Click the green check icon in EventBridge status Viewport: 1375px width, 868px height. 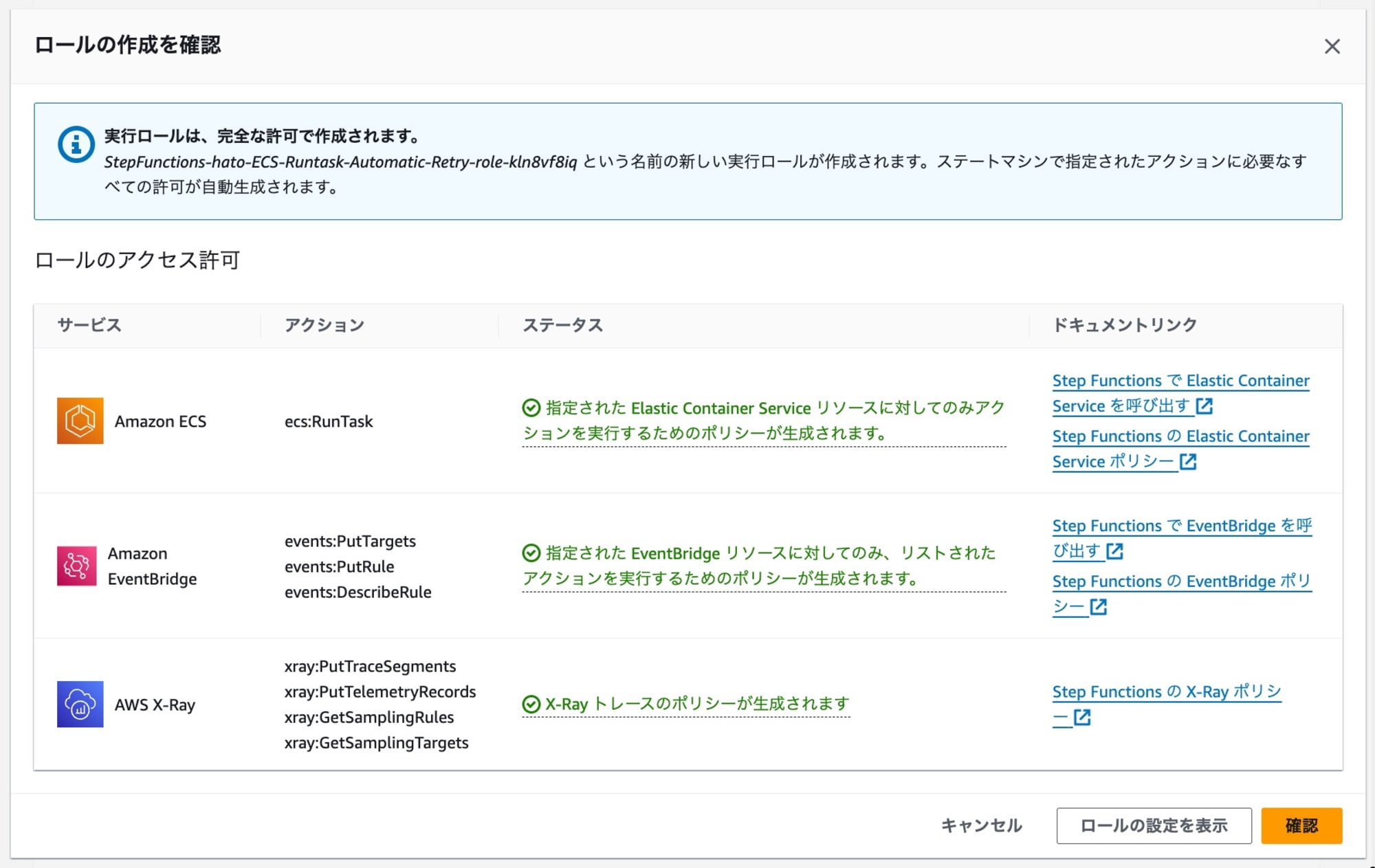coord(531,553)
